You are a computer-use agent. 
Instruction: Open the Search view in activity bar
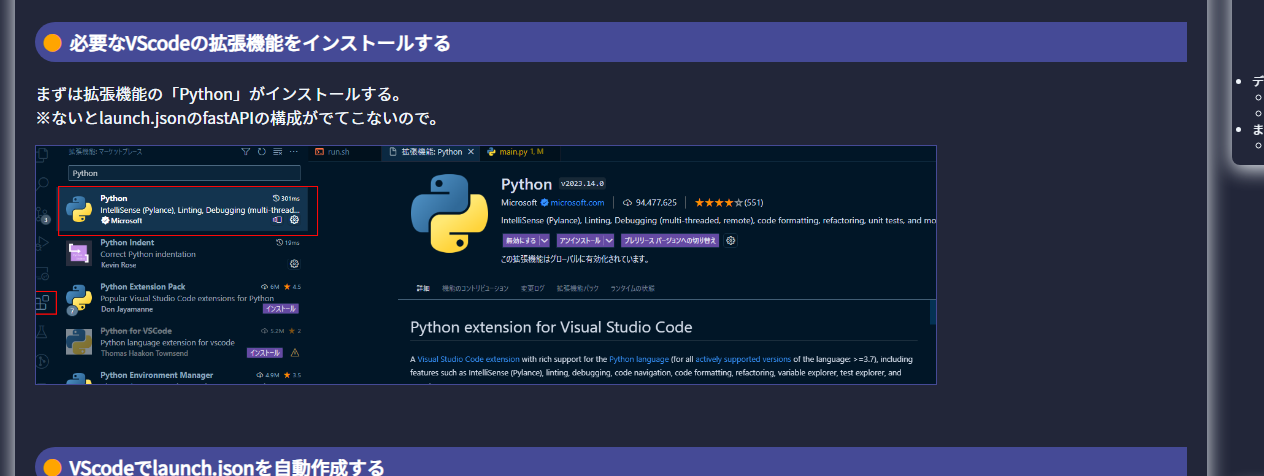point(42,183)
